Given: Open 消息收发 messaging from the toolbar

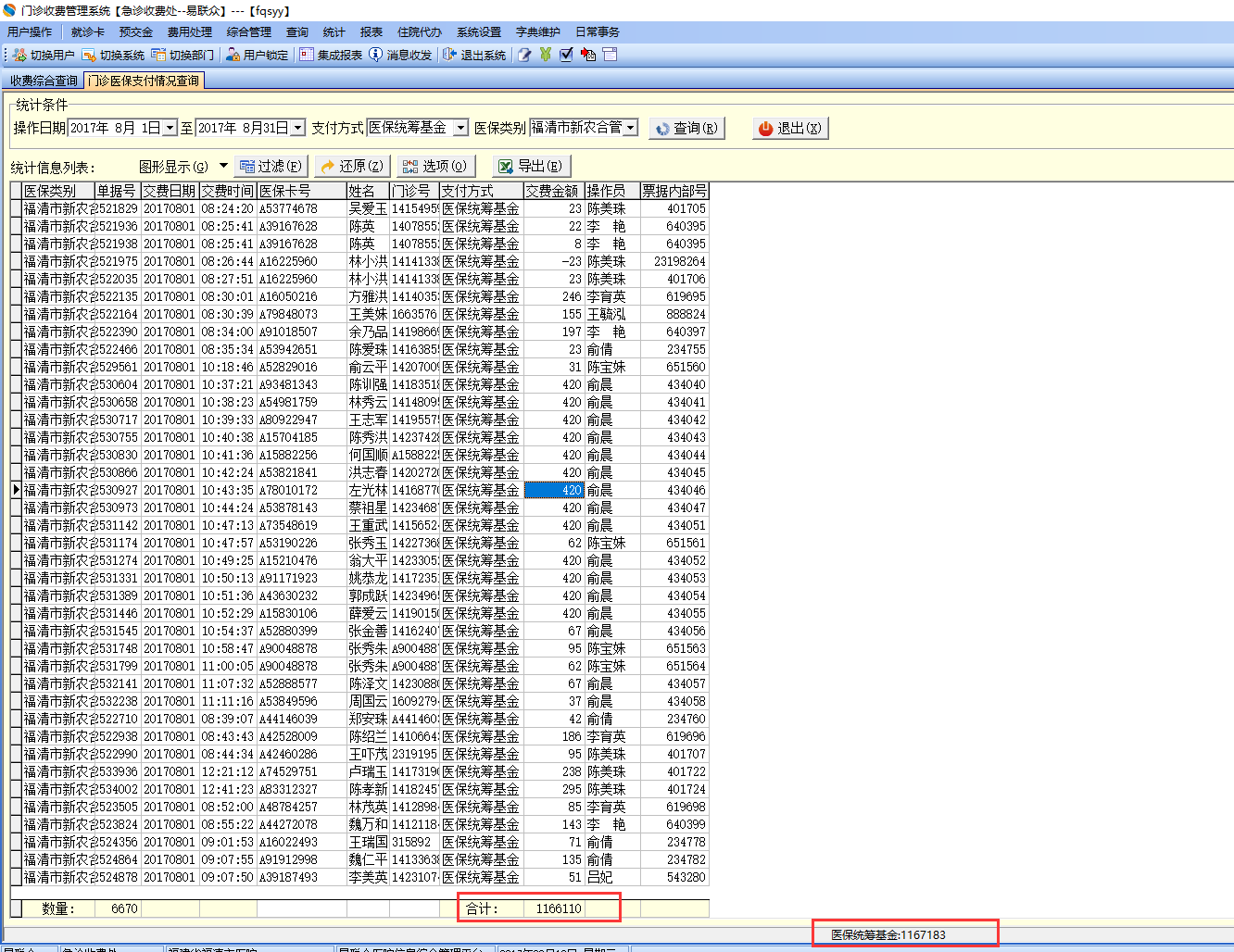Looking at the screenshot, I should click(400, 55).
